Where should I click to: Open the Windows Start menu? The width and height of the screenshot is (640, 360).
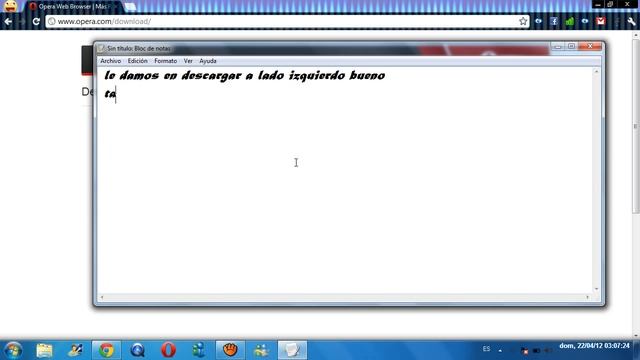(x=13, y=350)
